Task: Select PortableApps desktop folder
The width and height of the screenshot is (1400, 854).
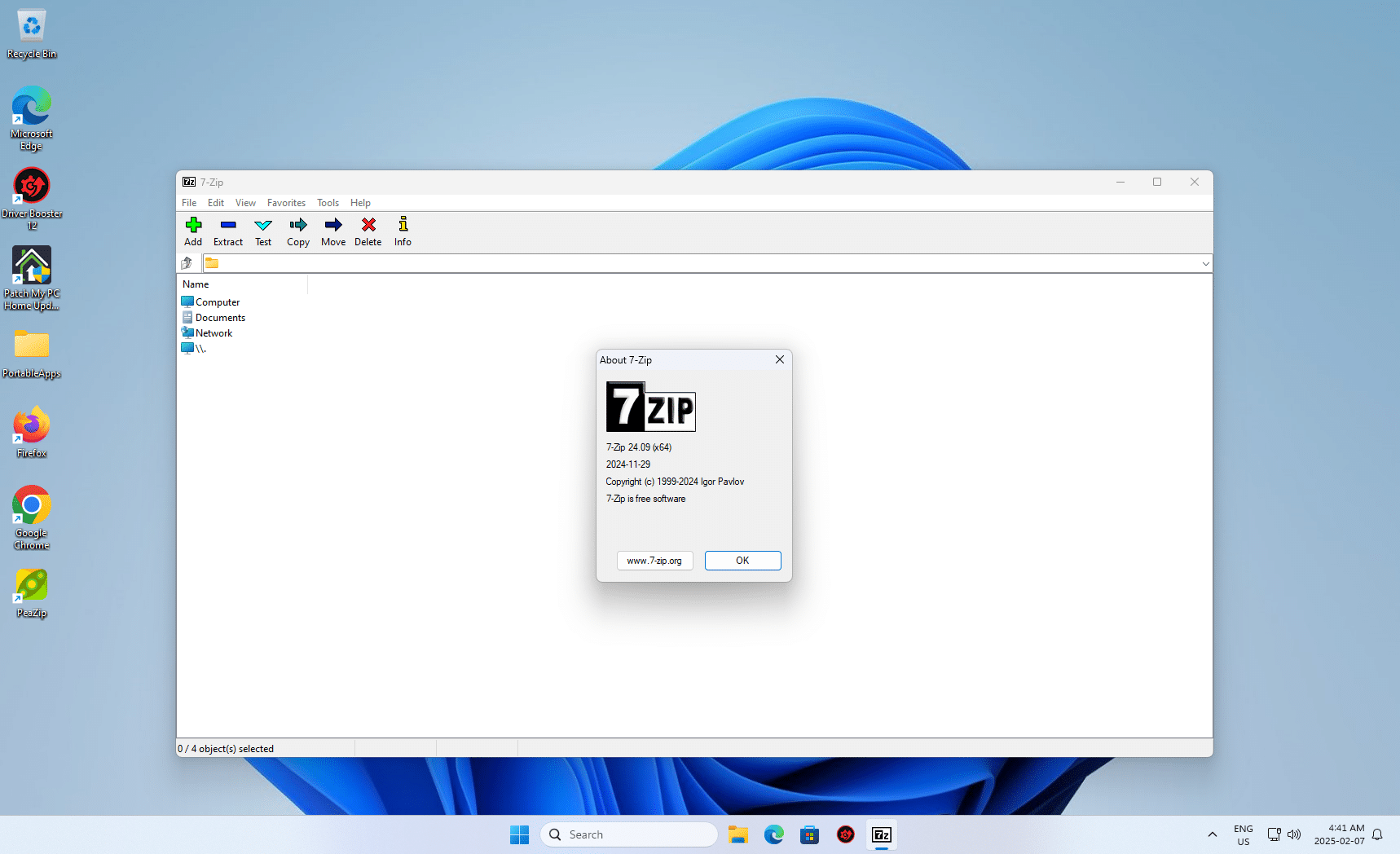Action: click(32, 354)
